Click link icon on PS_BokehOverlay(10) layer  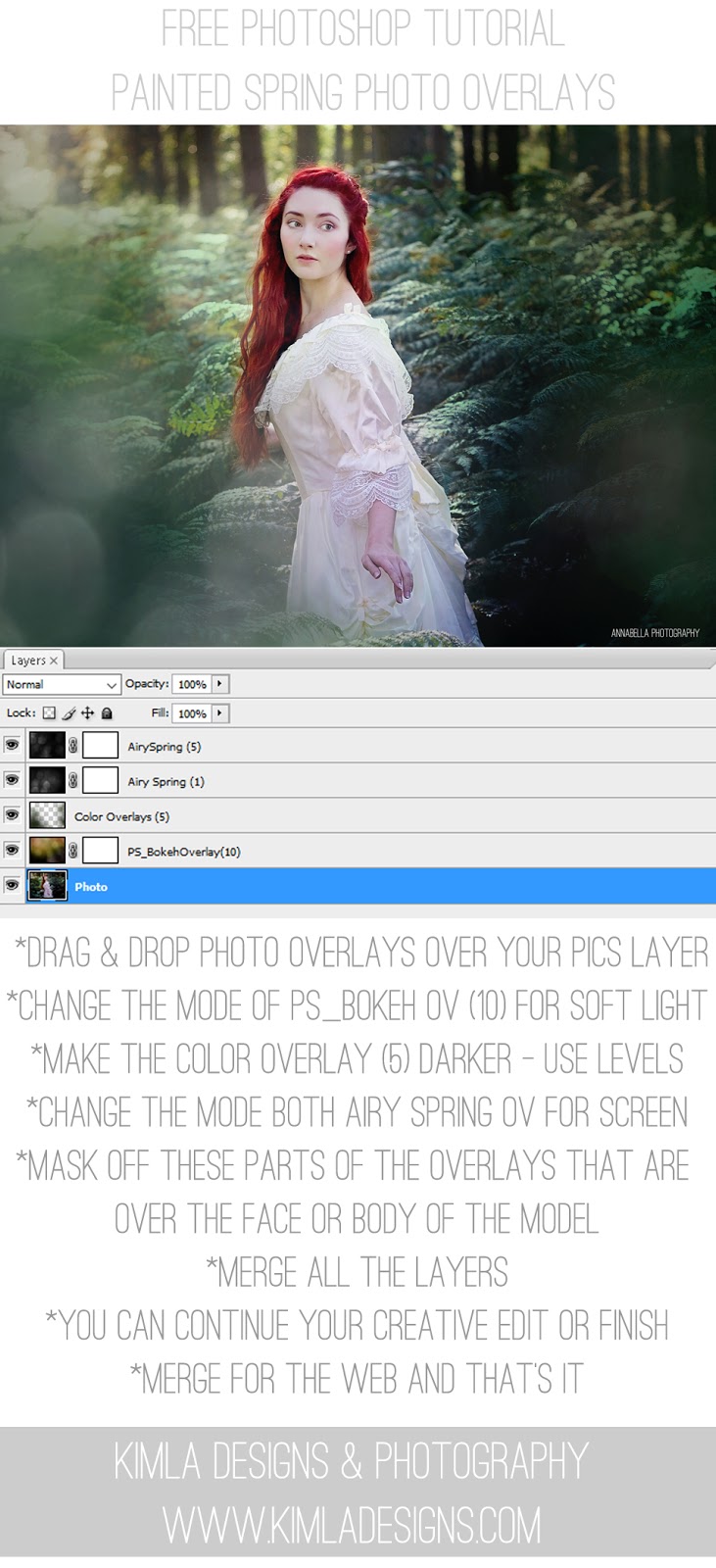click(73, 851)
